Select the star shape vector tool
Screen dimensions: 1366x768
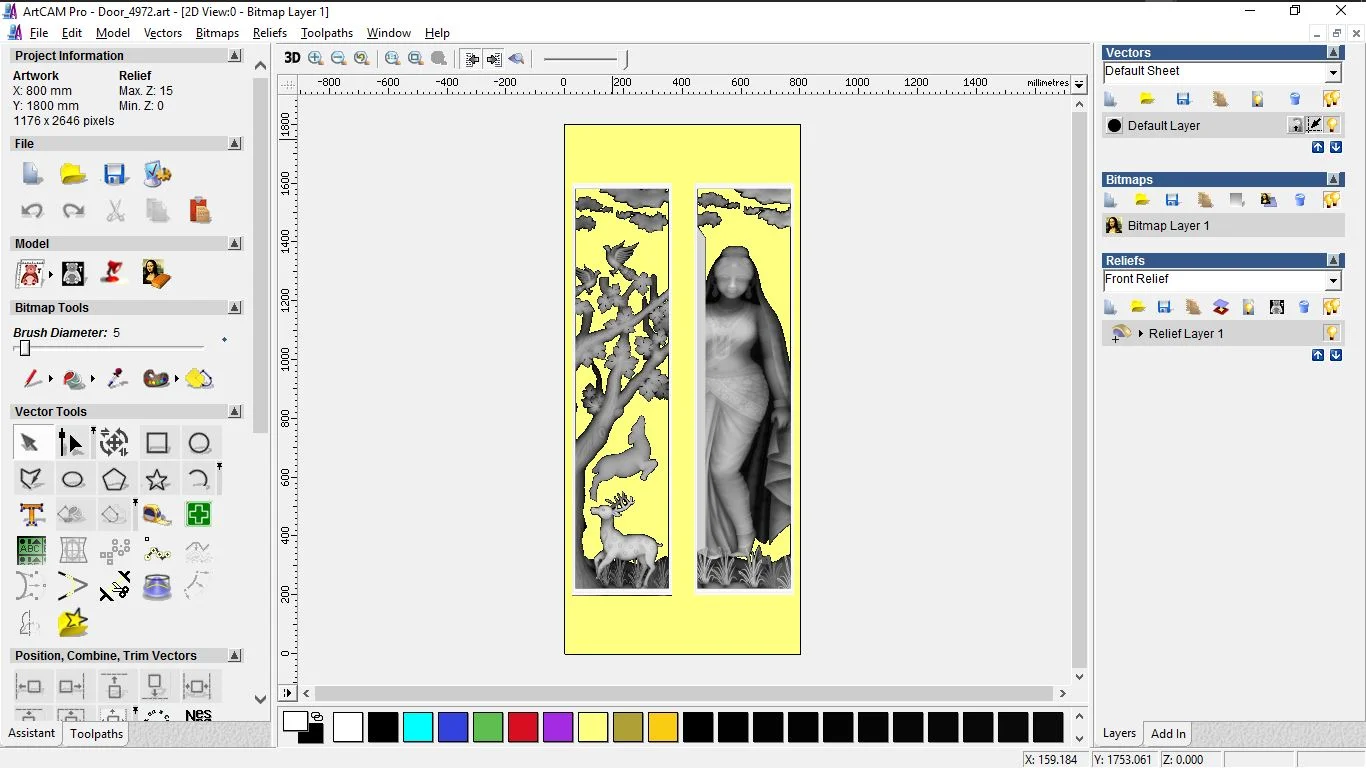157,479
